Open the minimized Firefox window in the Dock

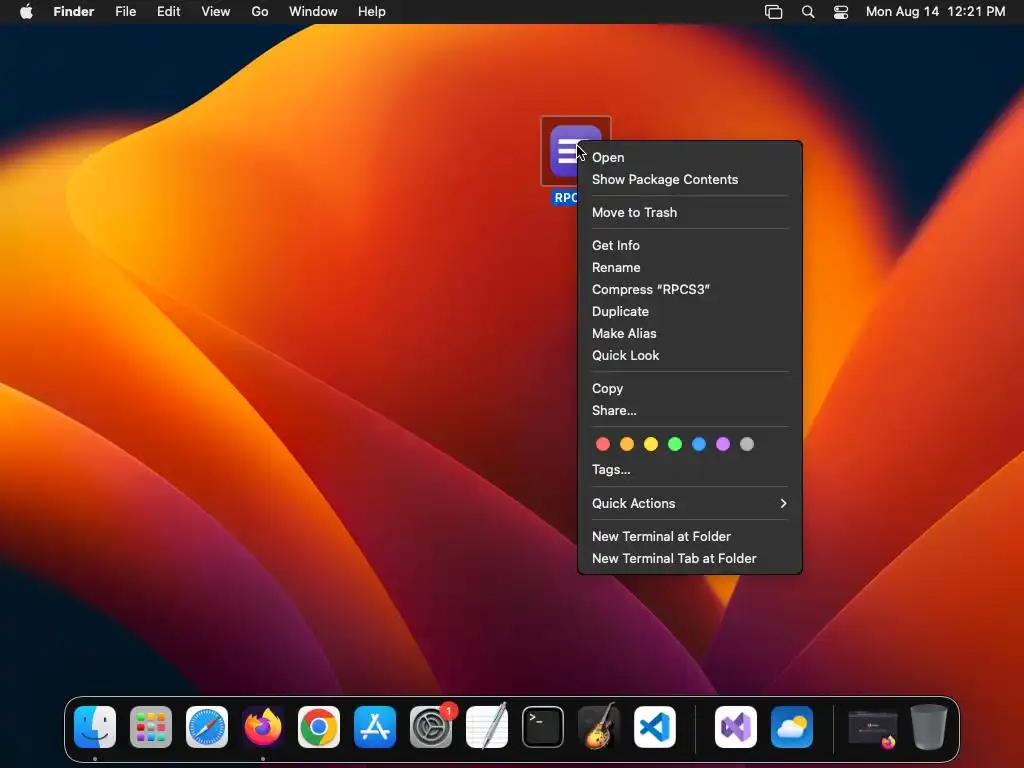[872, 729]
